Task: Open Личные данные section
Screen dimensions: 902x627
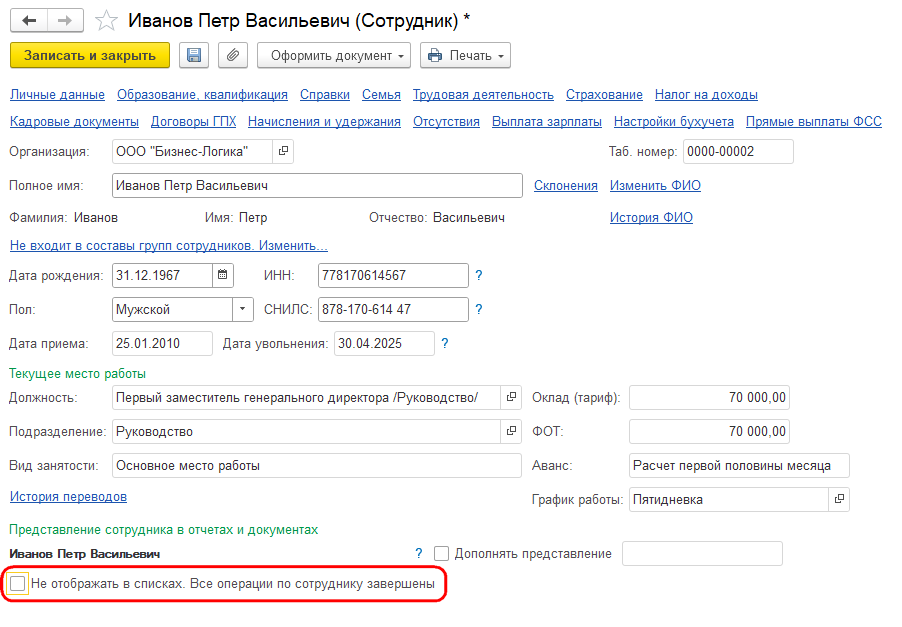Action: (x=58, y=95)
